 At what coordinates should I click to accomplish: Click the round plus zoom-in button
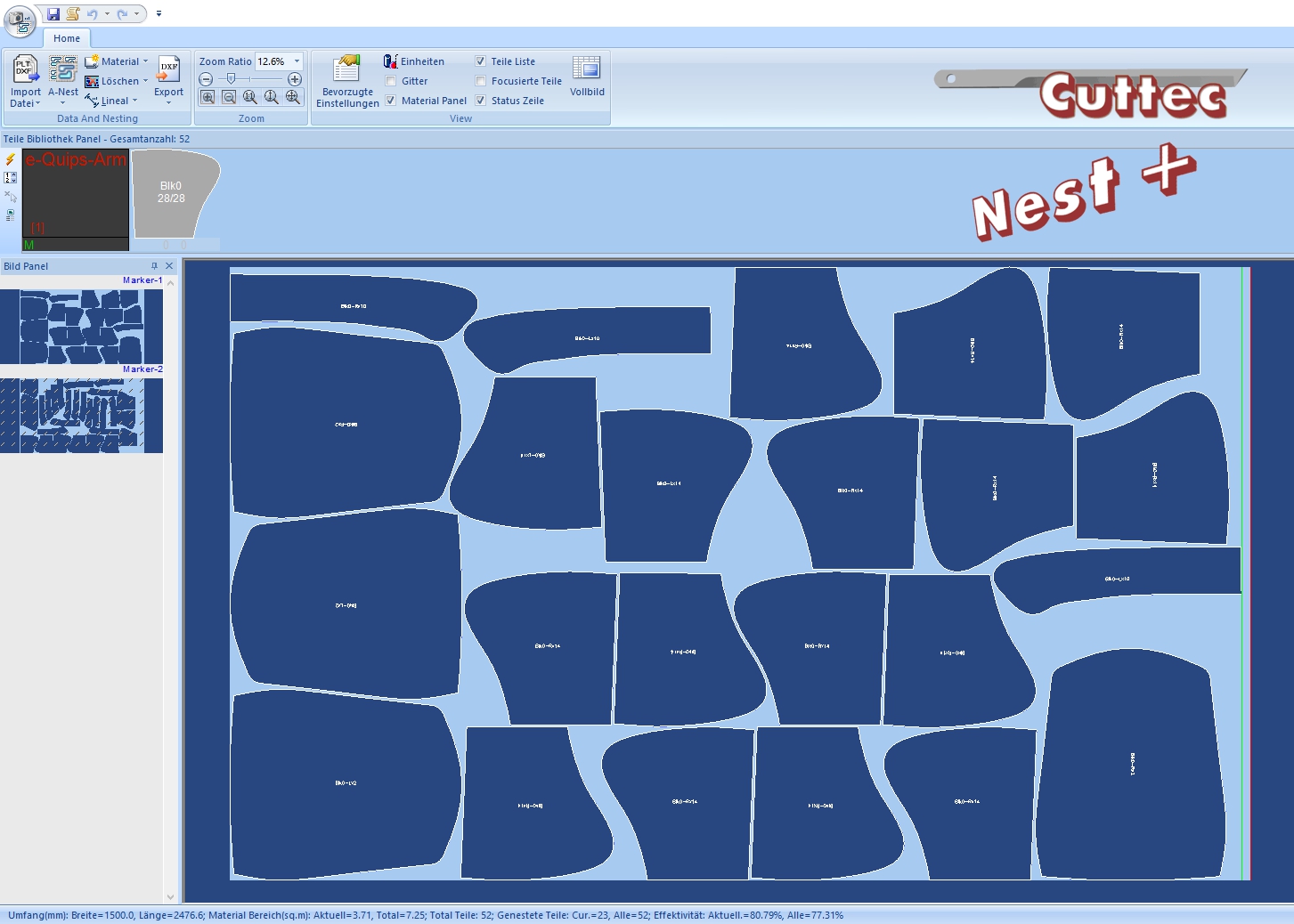click(295, 79)
